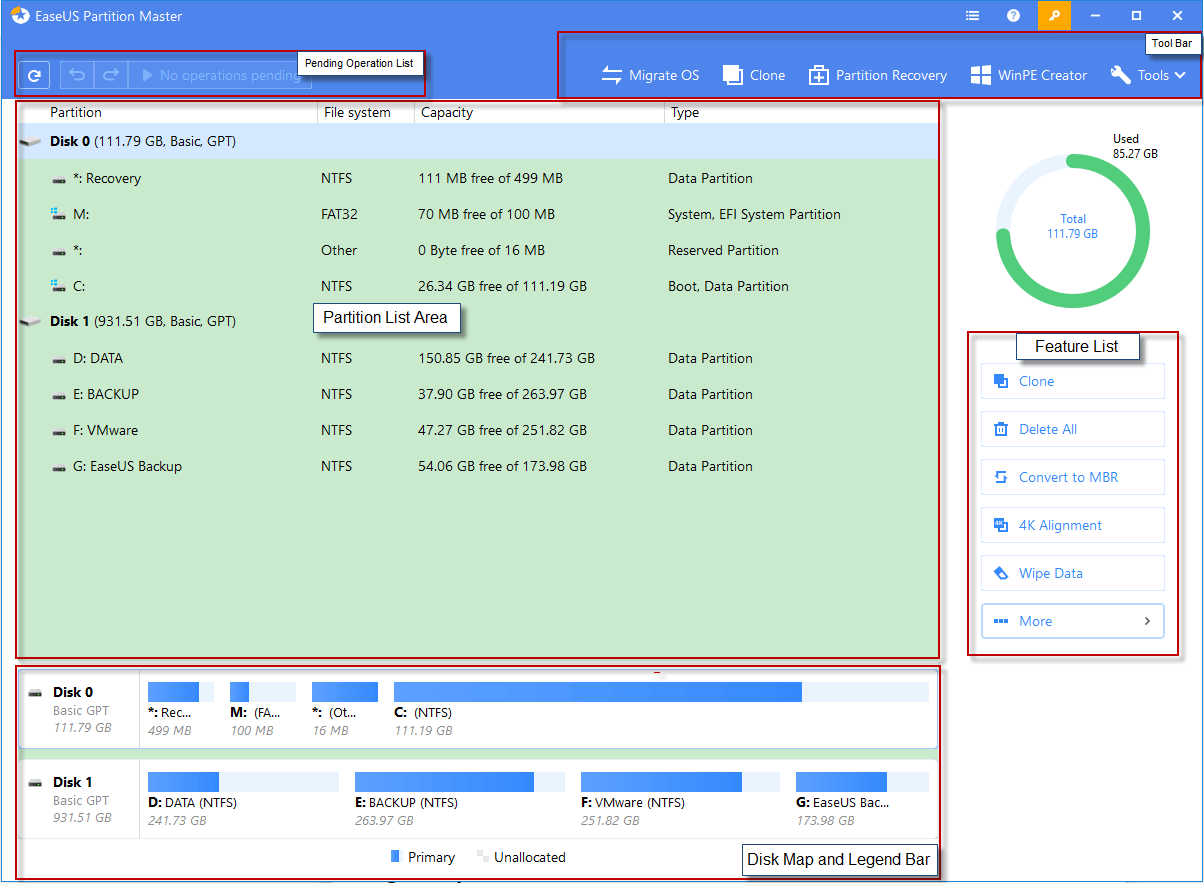The image size is (1204, 883).
Task: Click the help question mark icon
Action: tap(1013, 16)
